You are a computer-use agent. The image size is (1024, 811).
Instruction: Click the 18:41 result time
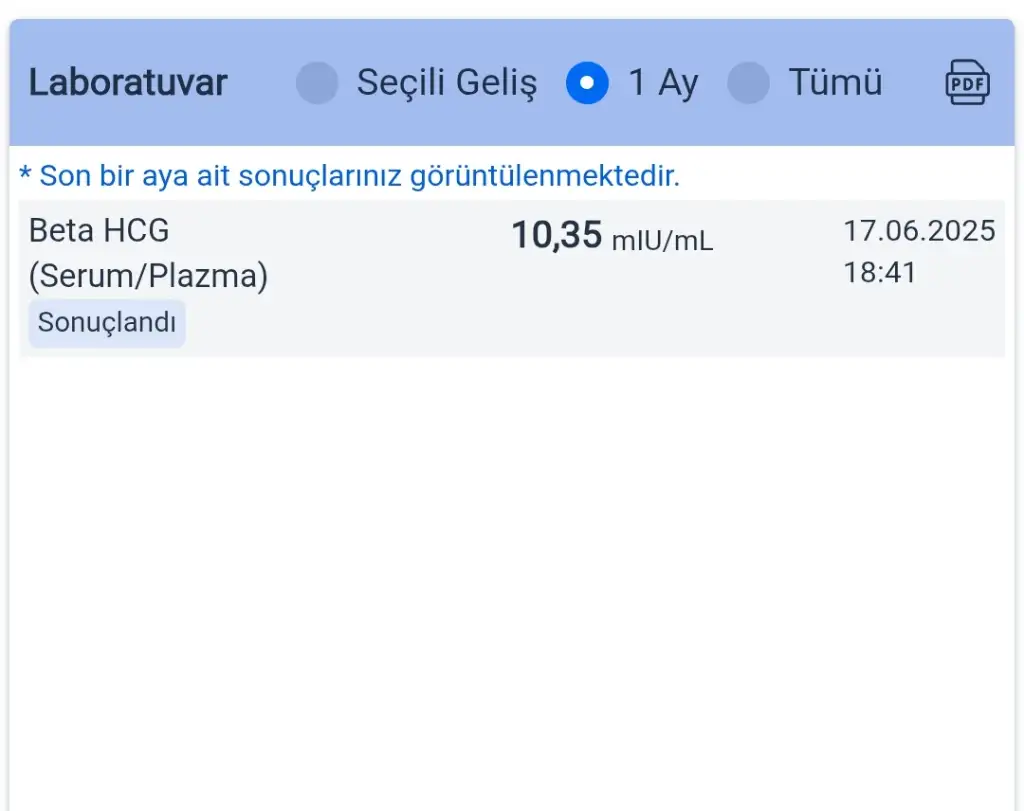tap(880, 272)
